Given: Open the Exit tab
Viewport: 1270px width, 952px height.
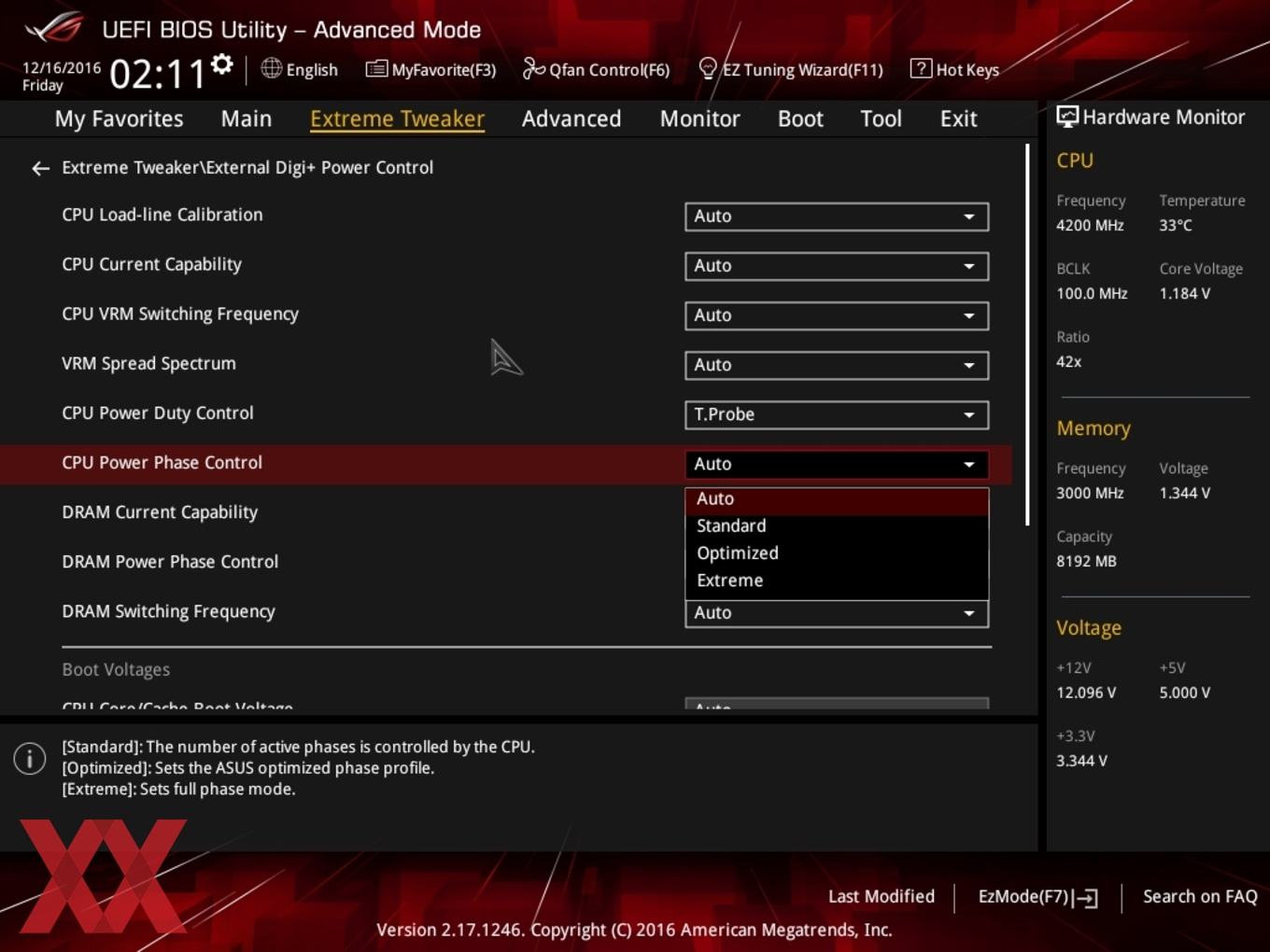Looking at the screenshot, I should tap(958, 119).
